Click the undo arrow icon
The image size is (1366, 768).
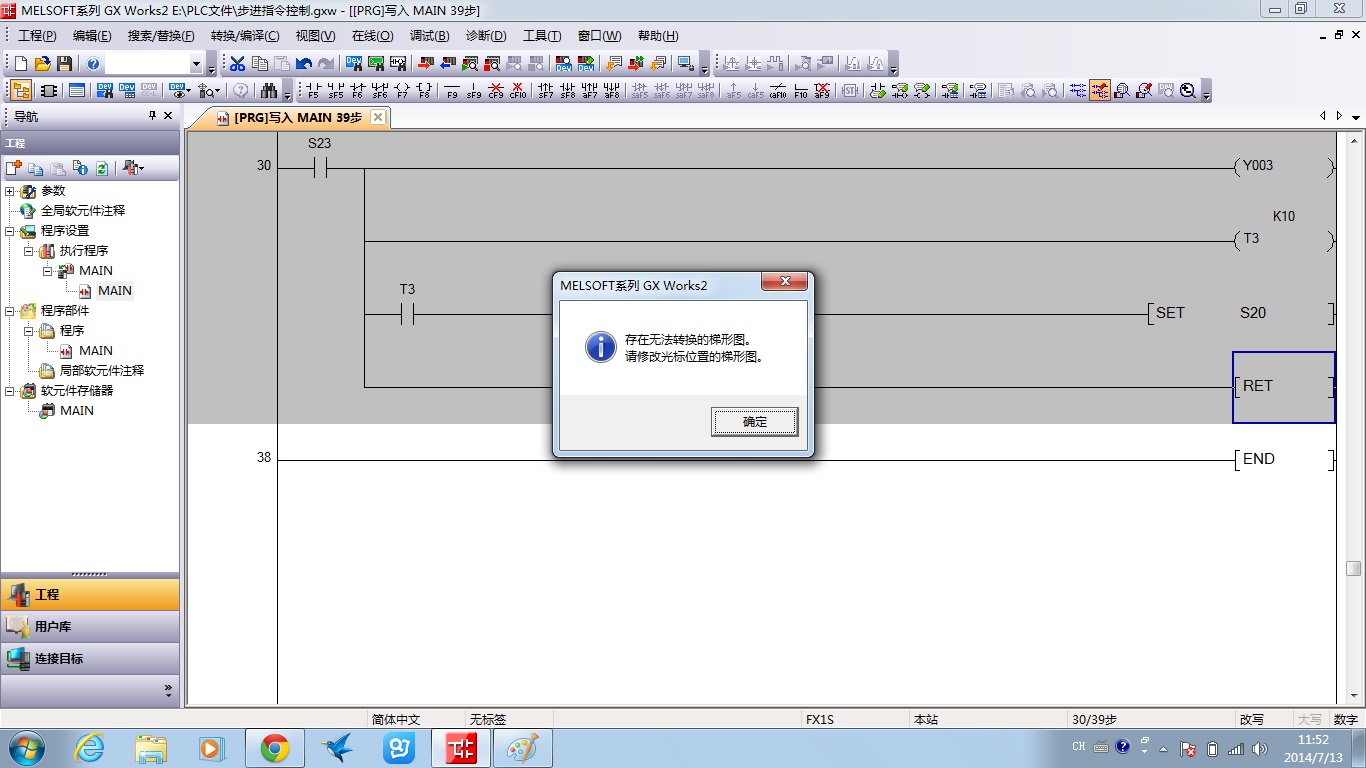(x=304, y=64)
